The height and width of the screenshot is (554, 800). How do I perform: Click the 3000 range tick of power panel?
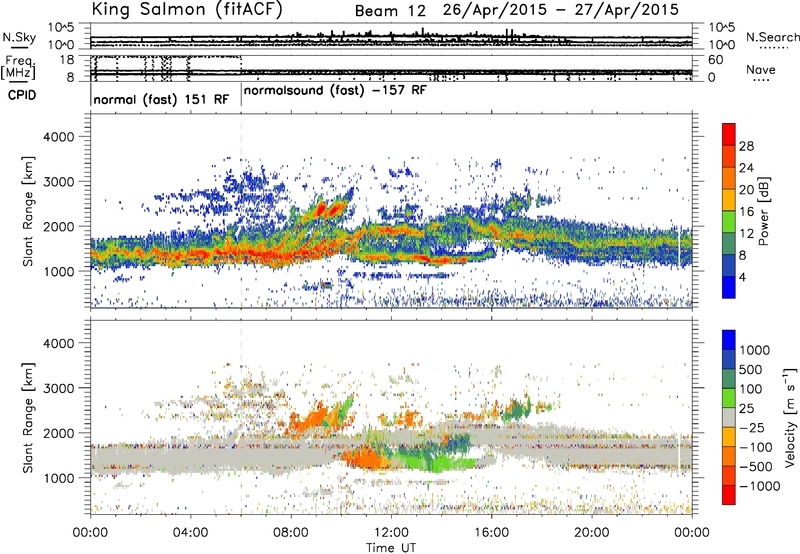point(58,182)
